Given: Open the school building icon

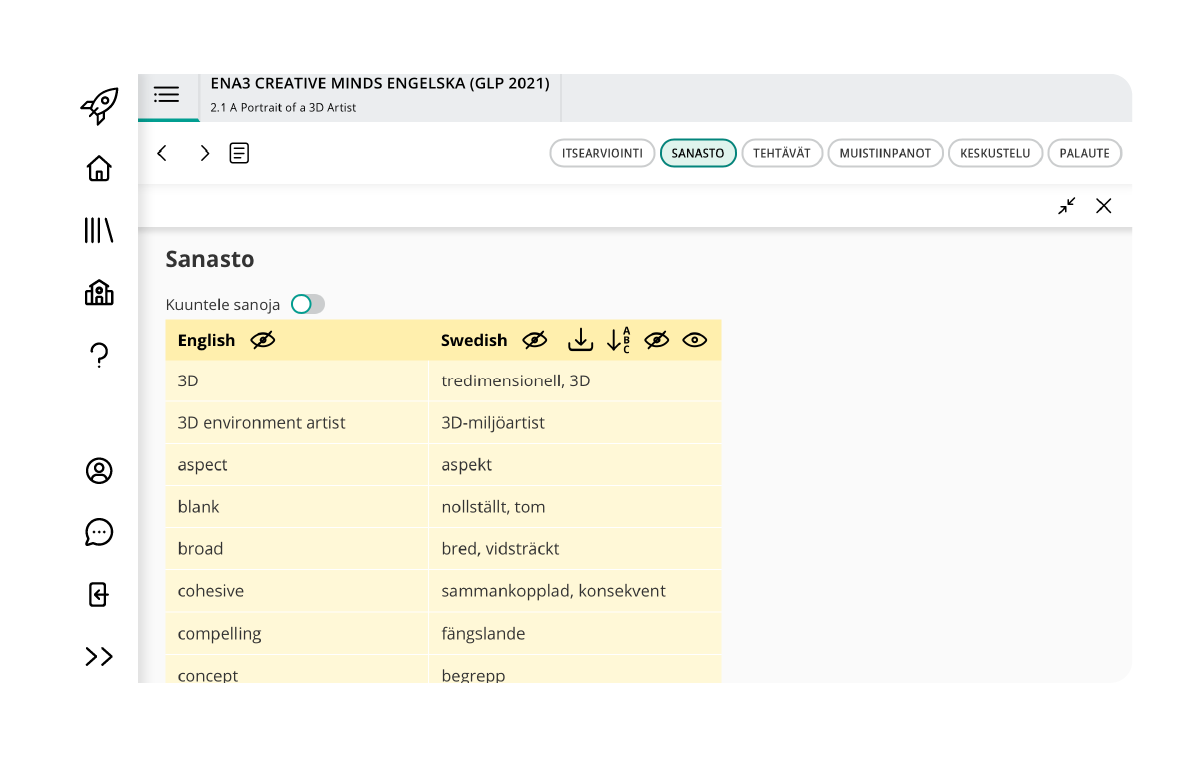Looking at the screenshot, I should 99,292.
